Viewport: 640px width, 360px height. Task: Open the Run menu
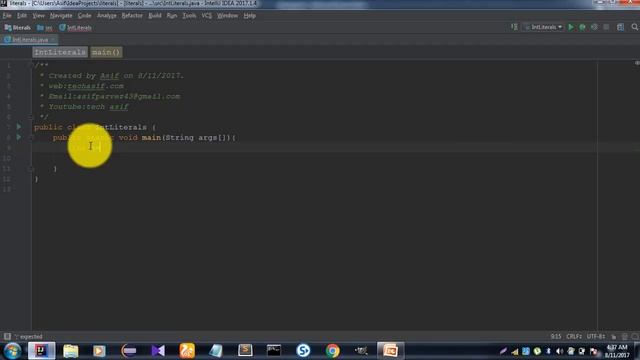click(172, 16)
